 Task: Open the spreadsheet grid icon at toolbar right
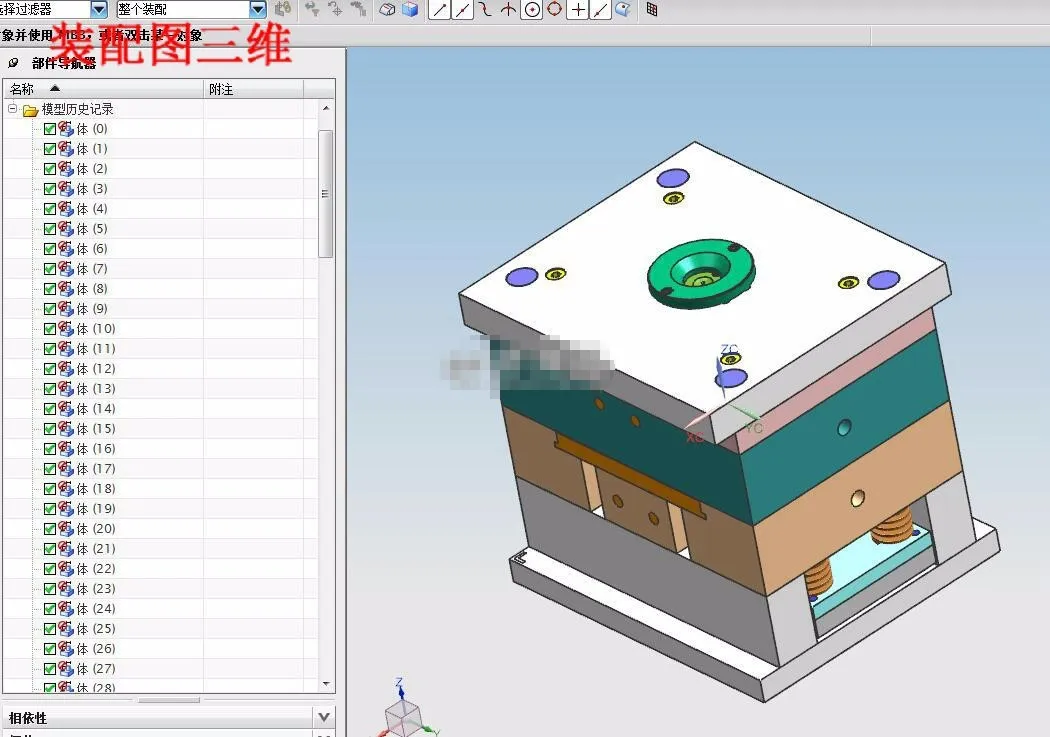[x=652, y=10]
